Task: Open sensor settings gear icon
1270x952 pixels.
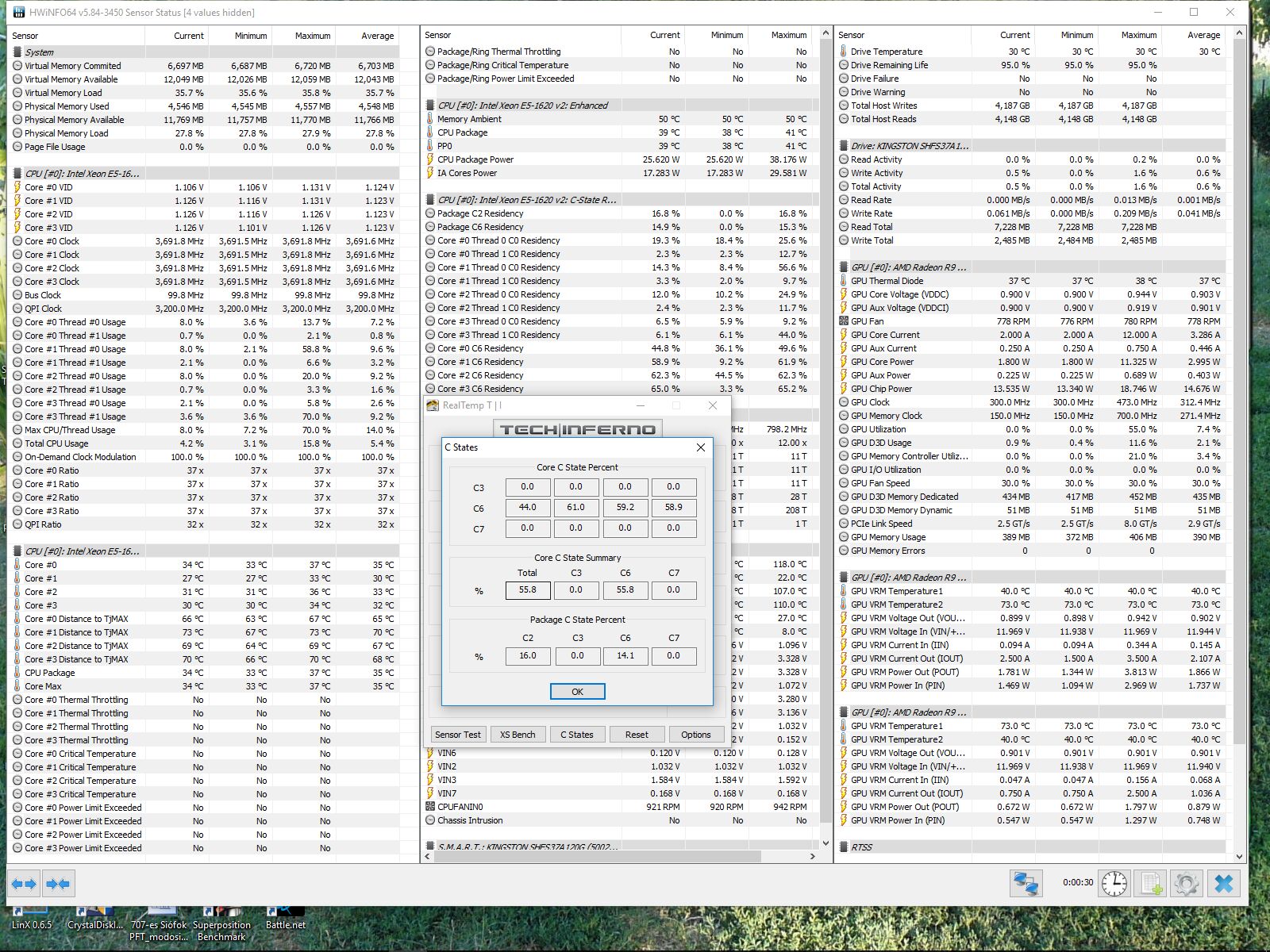Action: point(1187,884)
